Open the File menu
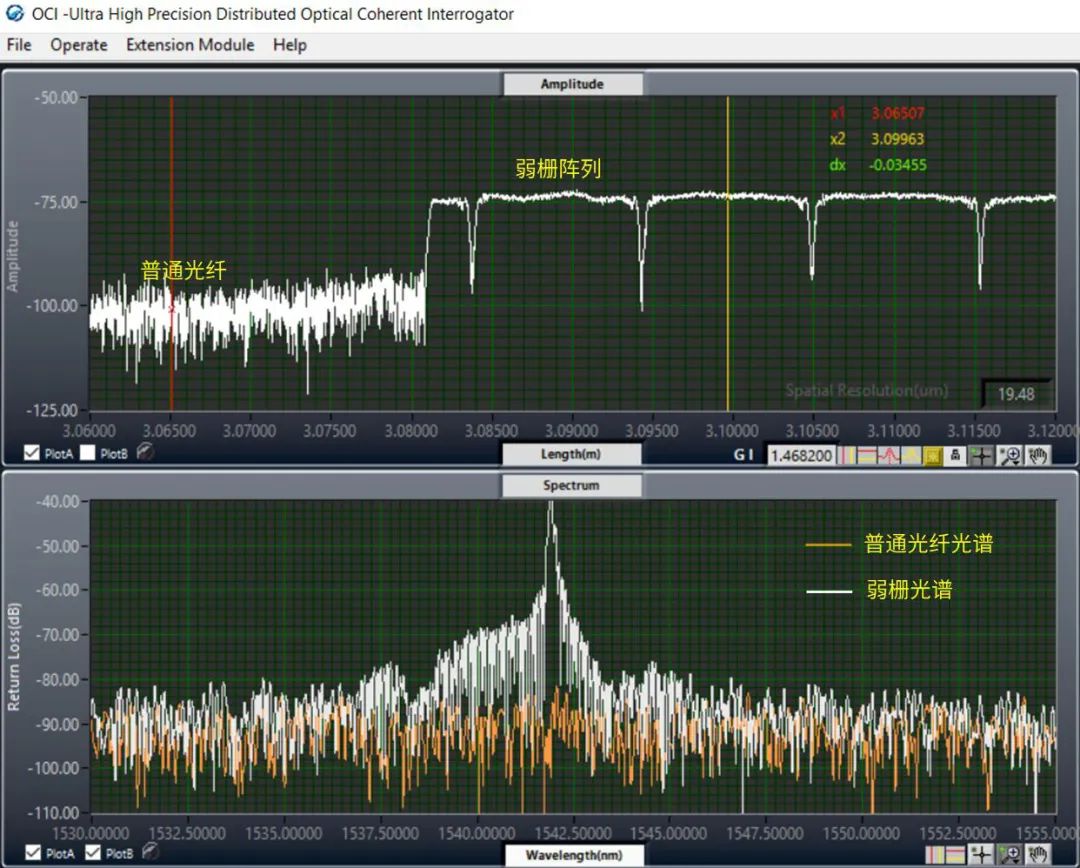Screen dimensions: 1080x868 [x=19, y=45]
